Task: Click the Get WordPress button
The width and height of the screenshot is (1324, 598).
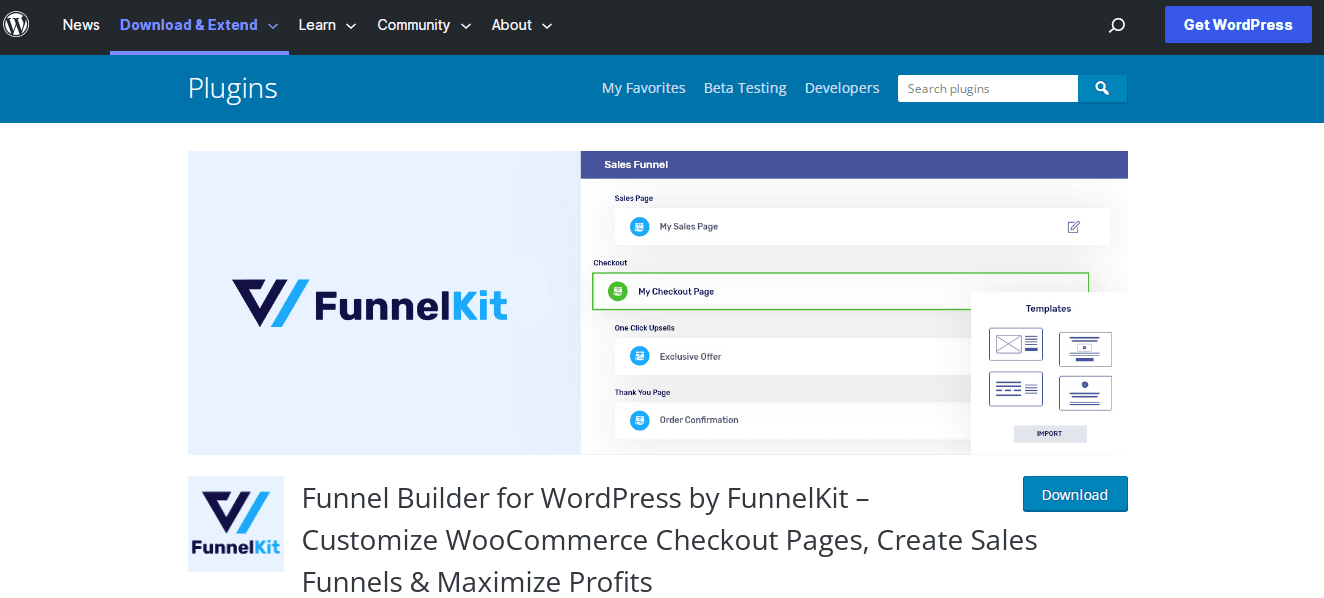Action: [x=1238, y=25]
